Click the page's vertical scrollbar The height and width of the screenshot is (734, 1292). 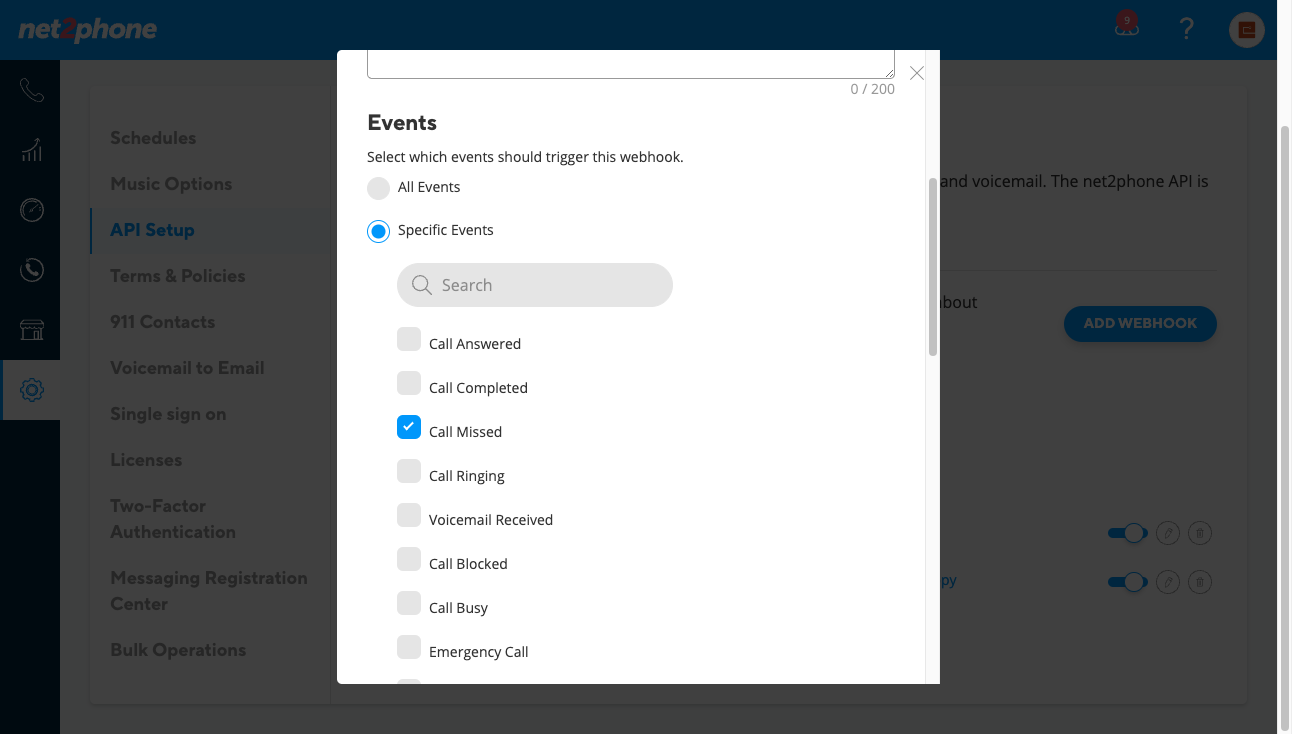pyautogui.click(x=1285, y=430)
